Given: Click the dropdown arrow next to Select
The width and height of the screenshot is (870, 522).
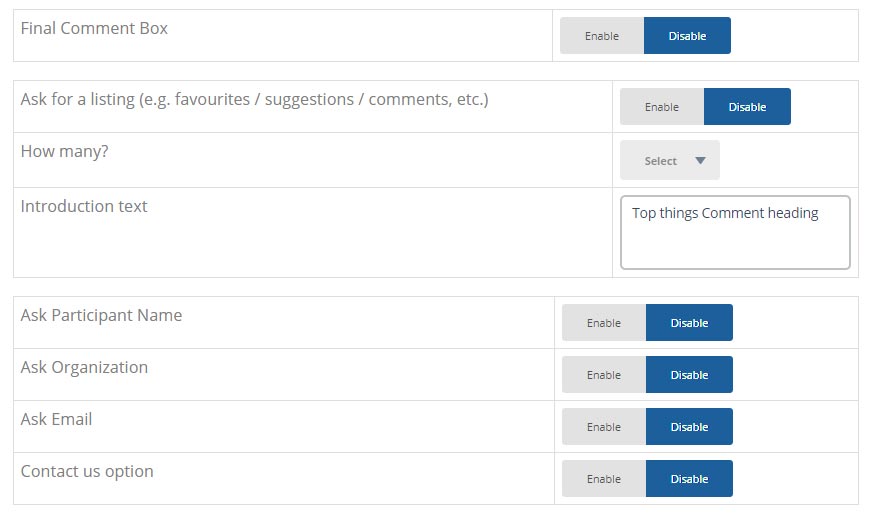Looking at the screenshot, I should click(x=700, y=160).
